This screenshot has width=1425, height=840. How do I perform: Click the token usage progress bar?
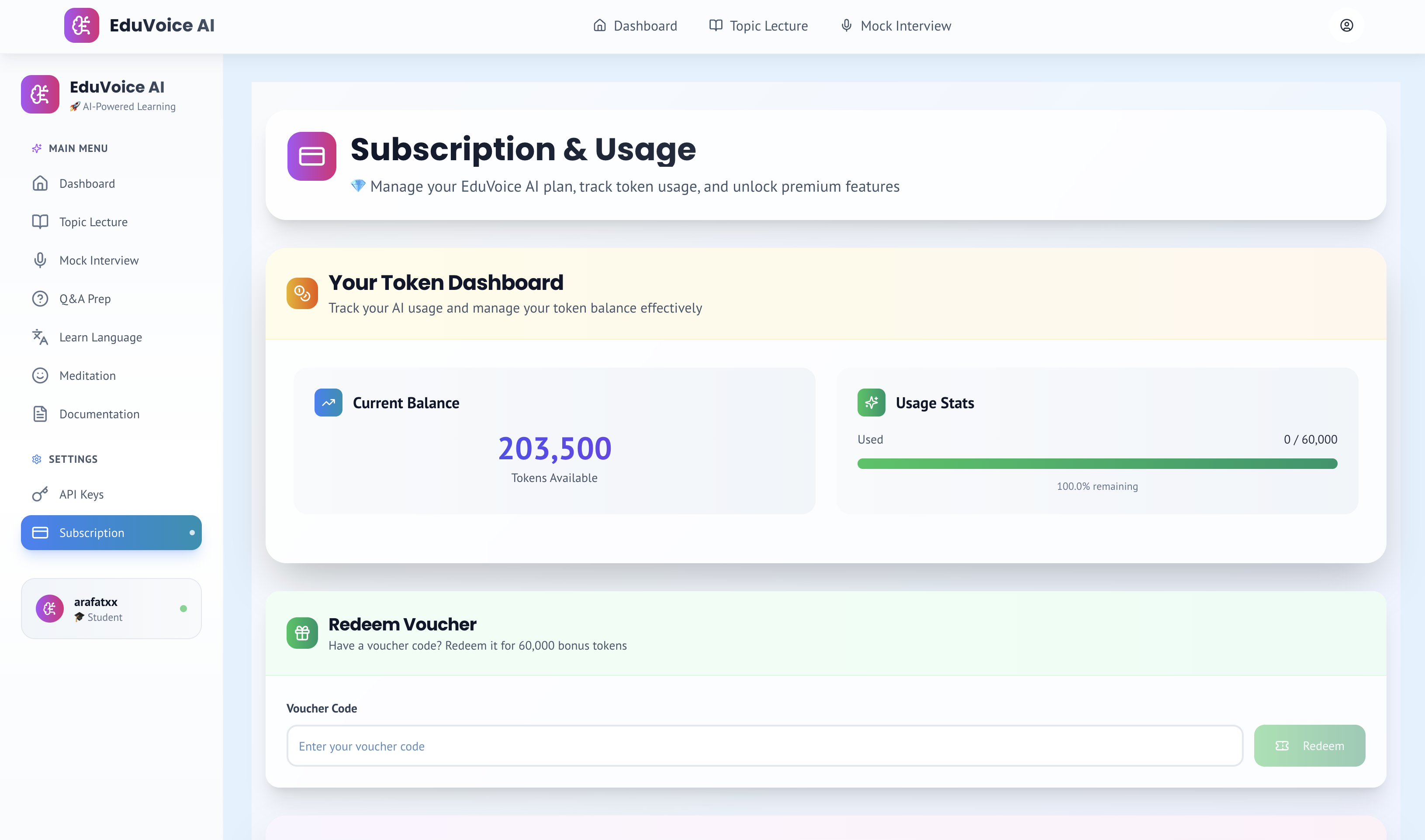1097,464
